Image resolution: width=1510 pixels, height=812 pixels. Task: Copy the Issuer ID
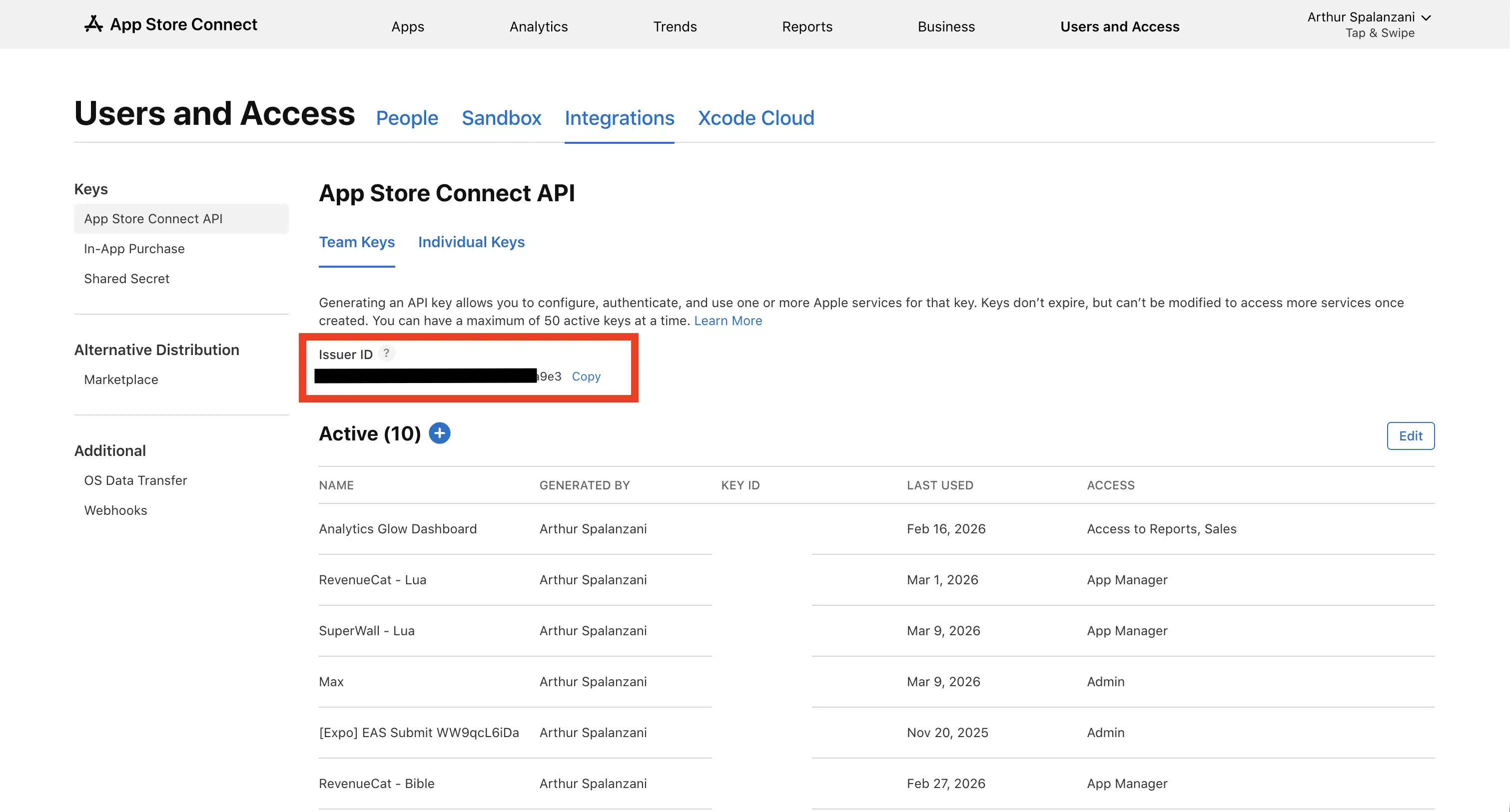click(586, 376)
